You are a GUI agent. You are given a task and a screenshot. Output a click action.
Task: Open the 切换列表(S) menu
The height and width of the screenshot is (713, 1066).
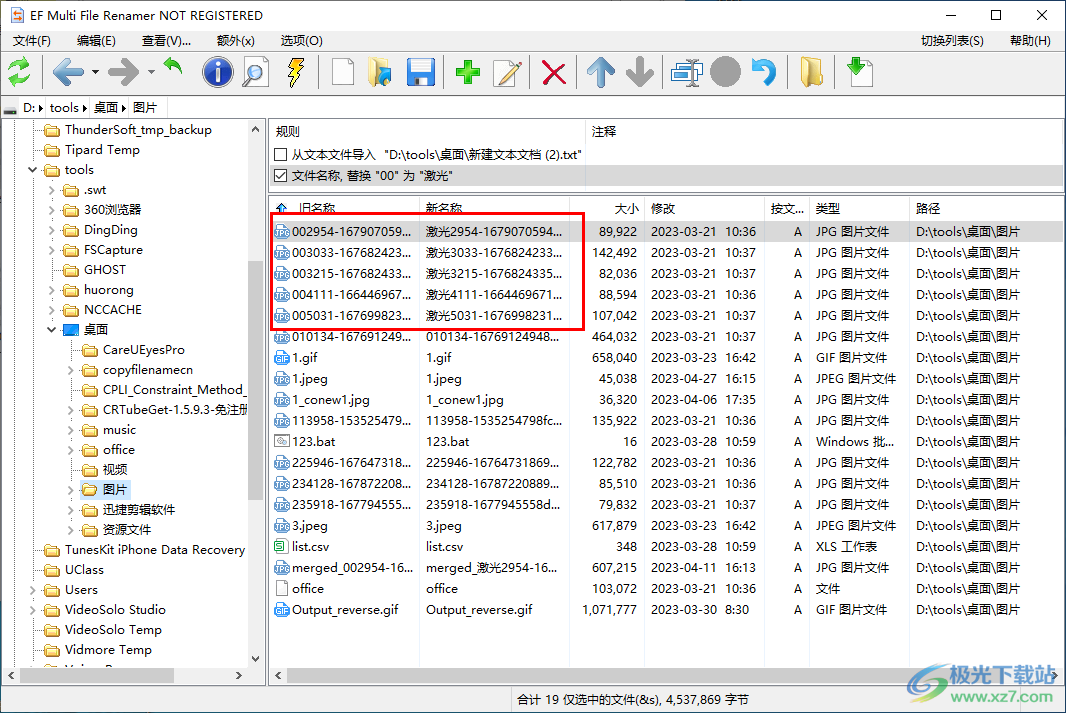pos(952,41)
